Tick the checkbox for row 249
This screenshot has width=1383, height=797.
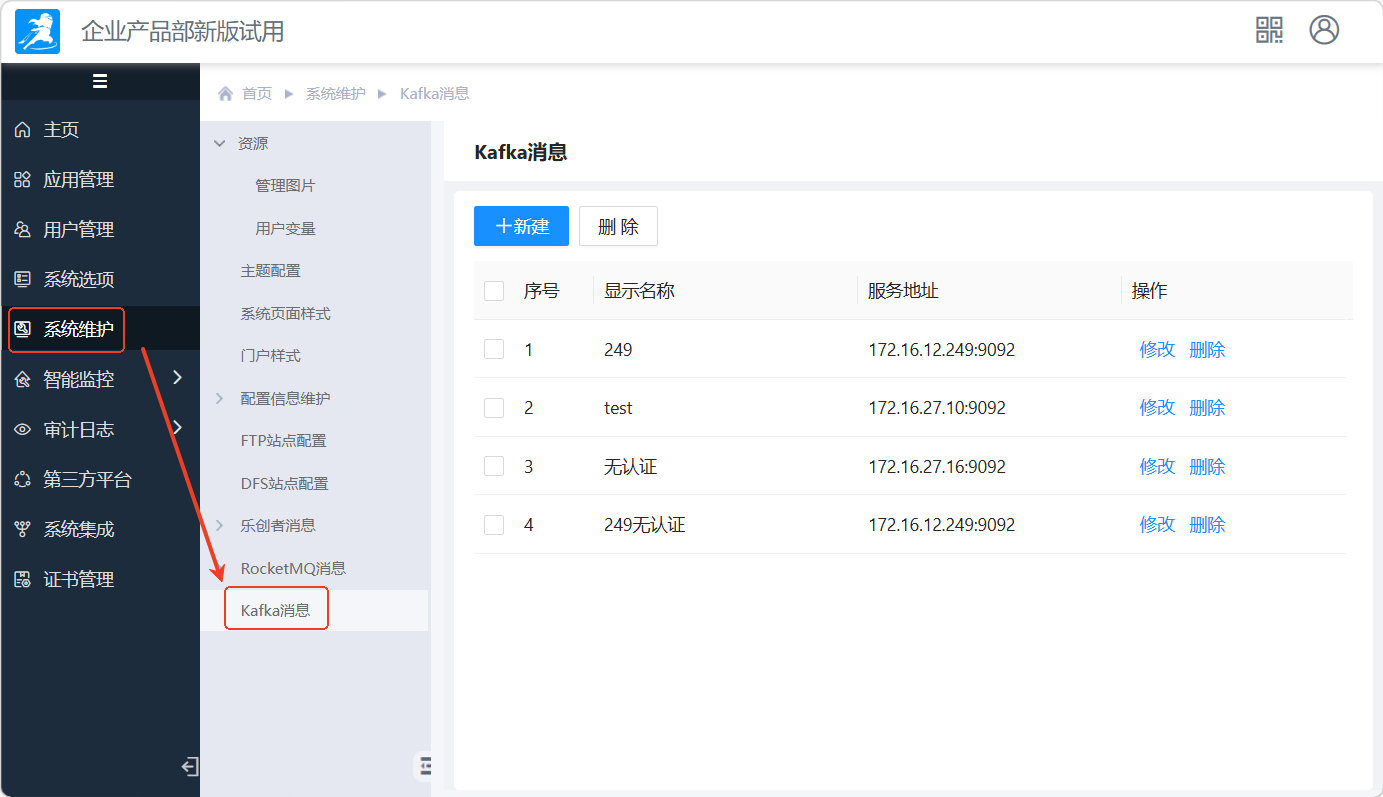click(494, 349)
